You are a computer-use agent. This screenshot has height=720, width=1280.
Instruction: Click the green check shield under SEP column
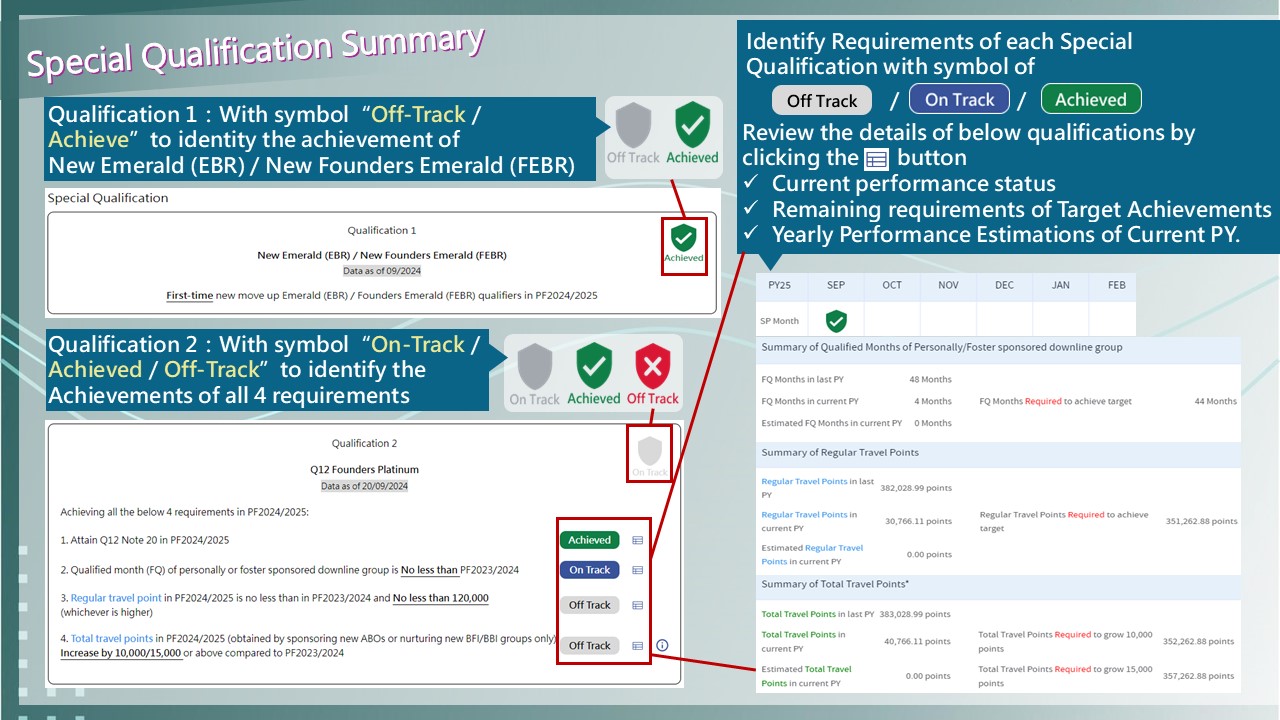click(836, 321)
